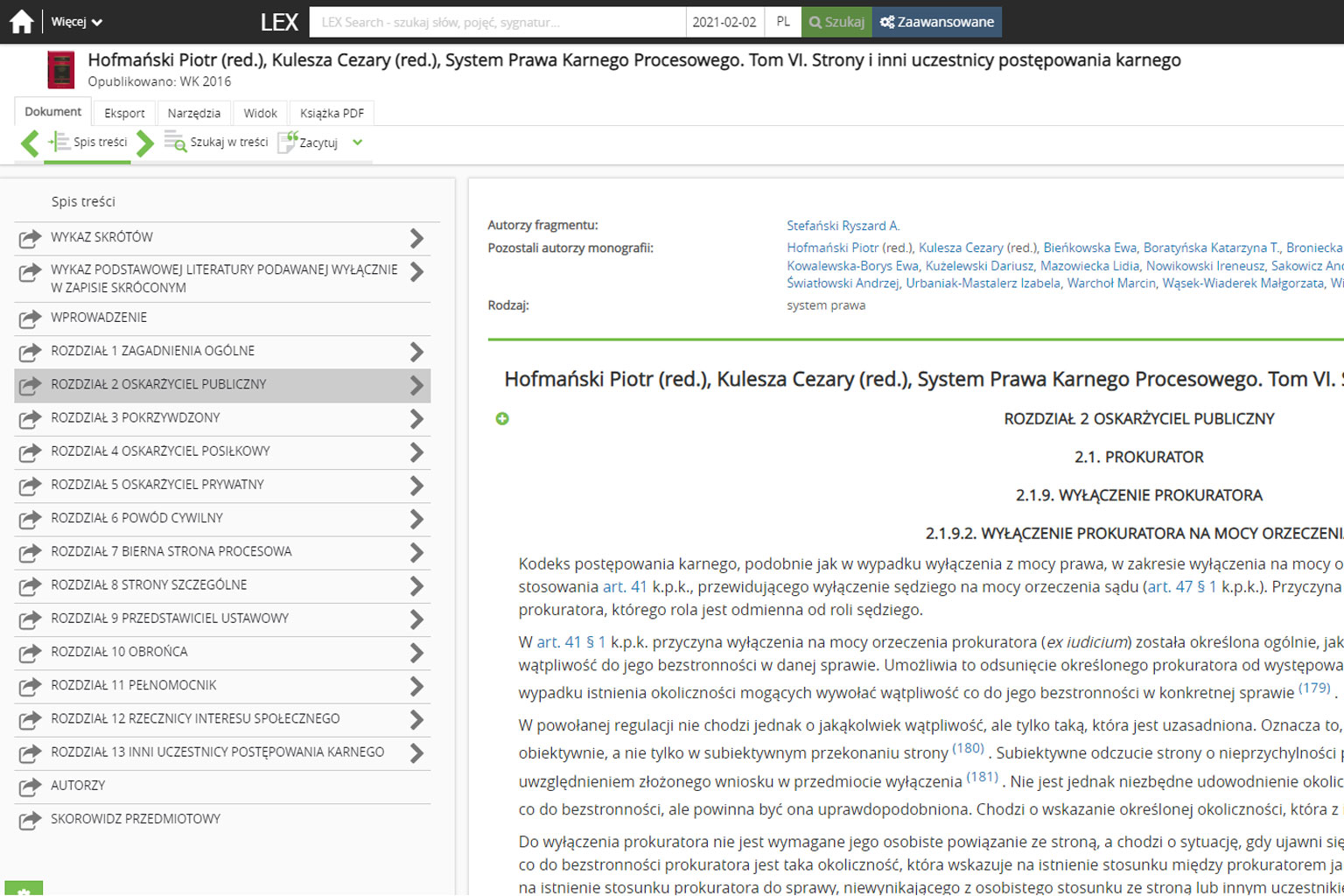
Task: Switch to the Eksport tab
Action: tap(124, 113)
